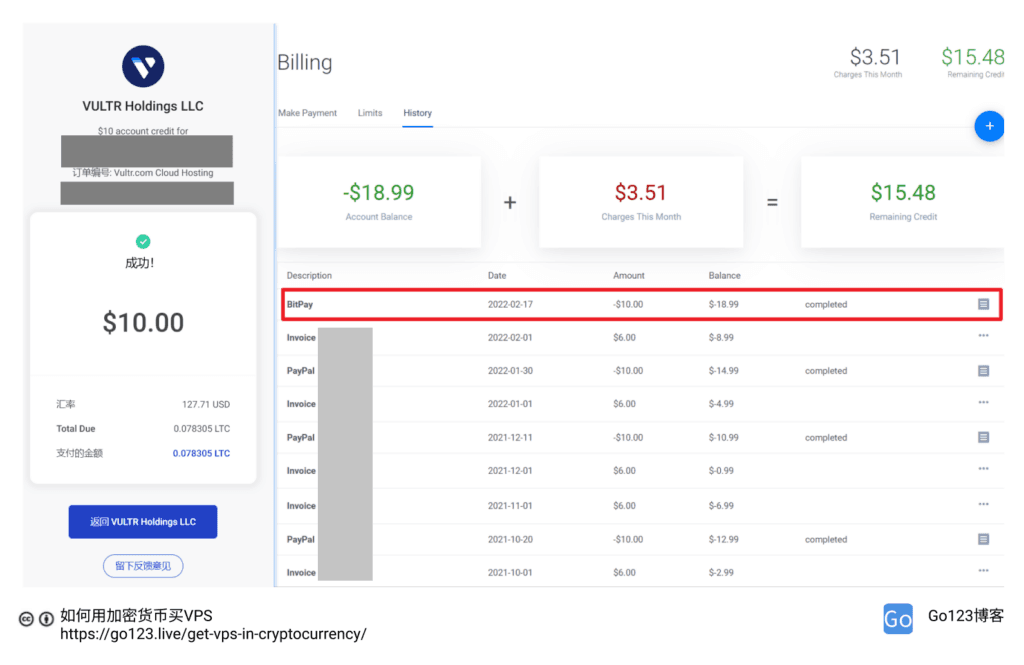Open receipt icon for PayPal 2021-12-11 payment

tap(983, 437)
